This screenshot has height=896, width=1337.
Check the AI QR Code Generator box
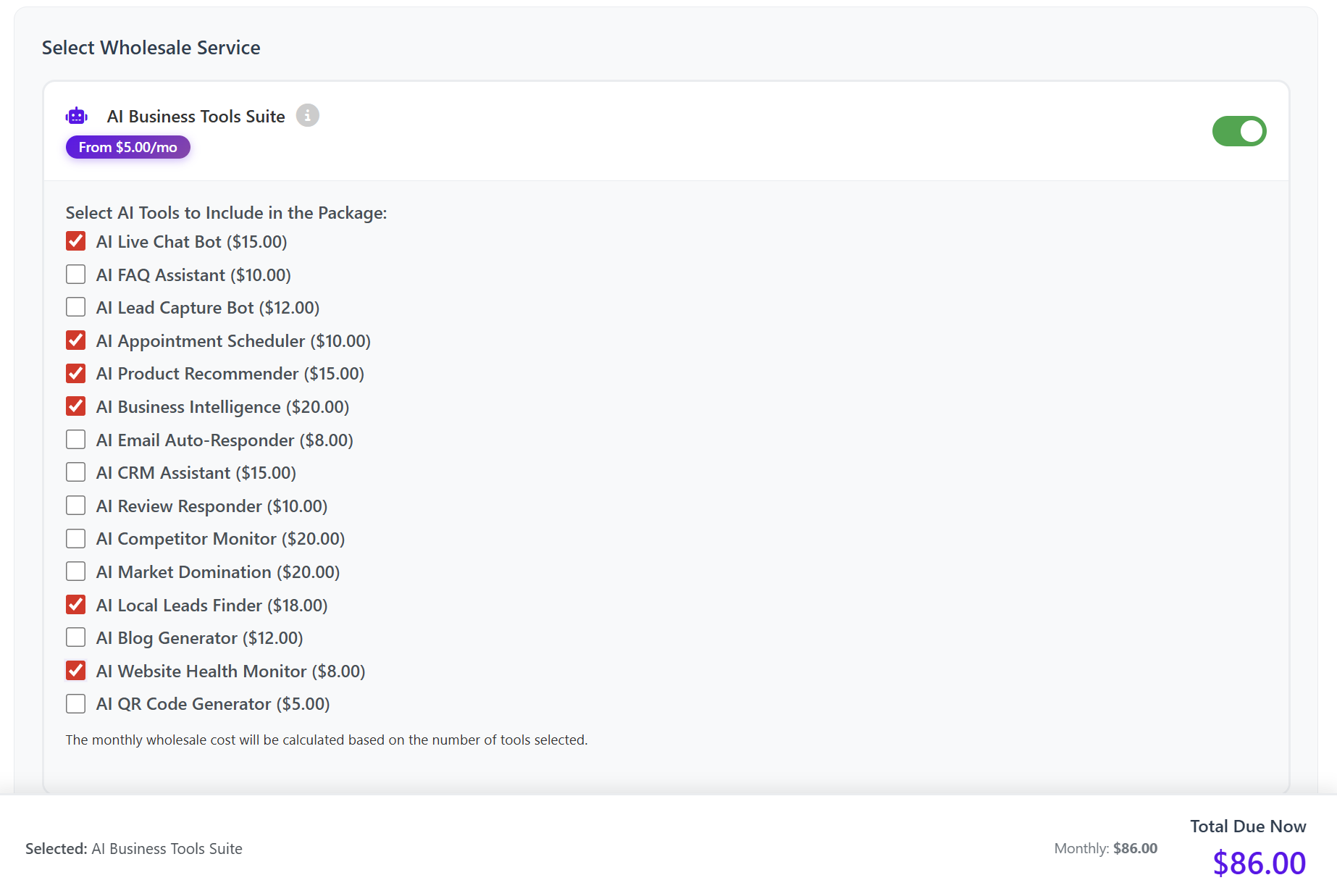click(x=76, y=703)
